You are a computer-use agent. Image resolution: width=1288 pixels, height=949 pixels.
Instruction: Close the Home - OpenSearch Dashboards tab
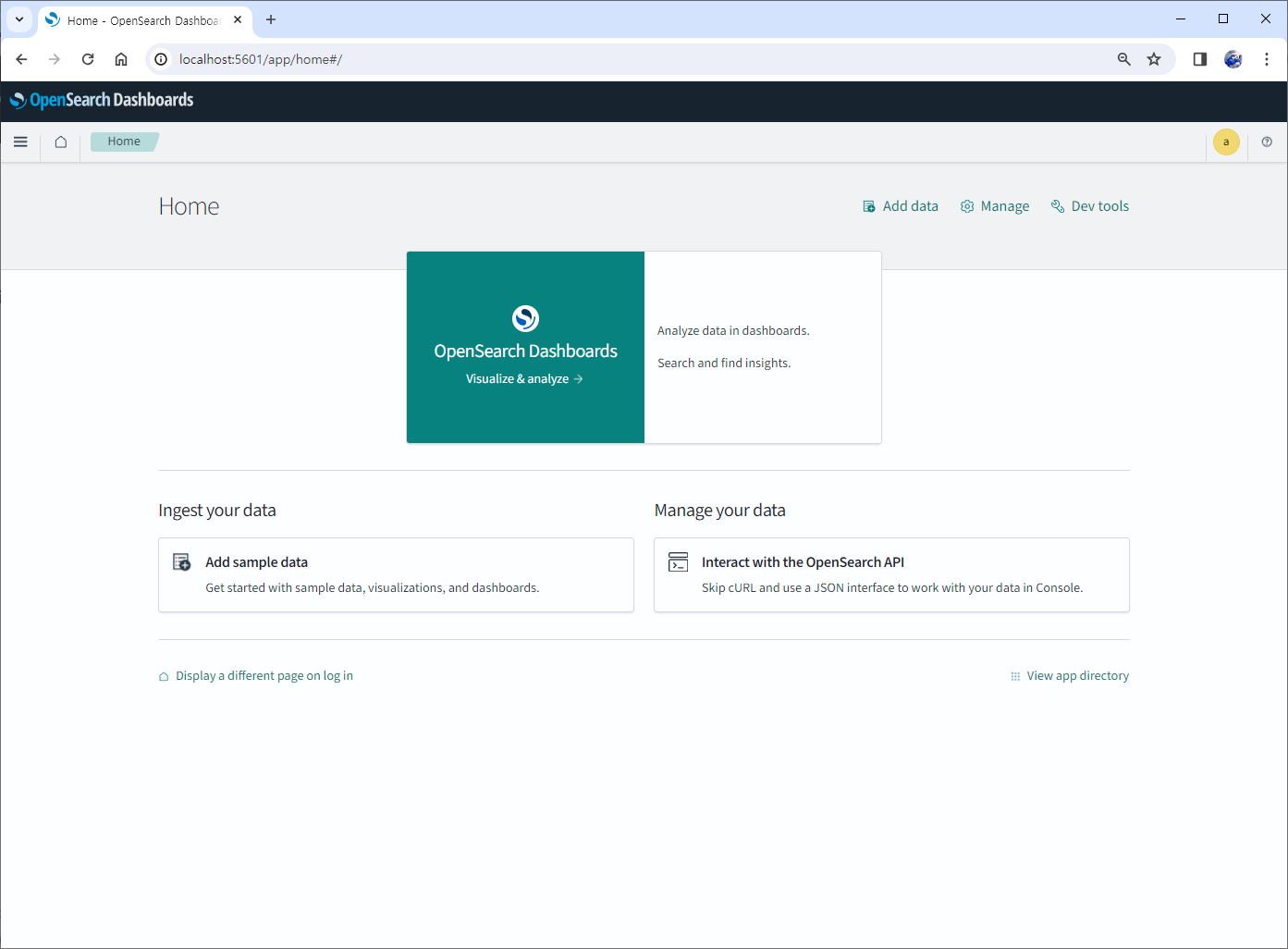pyautogui.click(x=238, y=19)
